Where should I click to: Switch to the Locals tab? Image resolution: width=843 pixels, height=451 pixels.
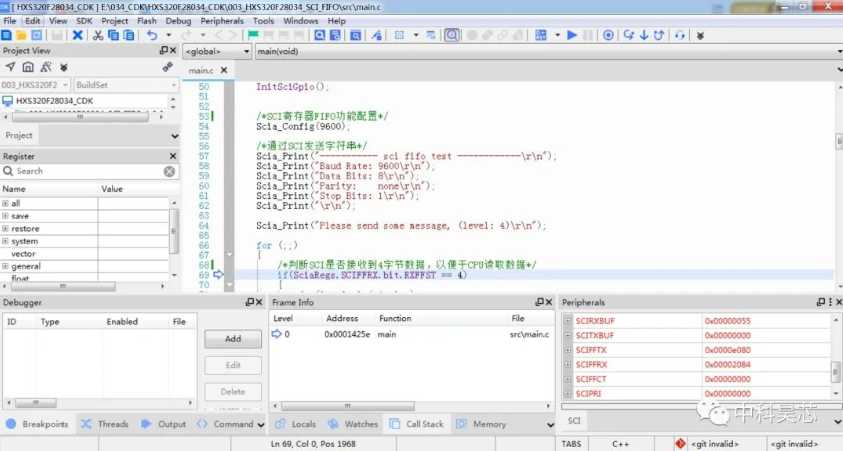coord(296,424)
